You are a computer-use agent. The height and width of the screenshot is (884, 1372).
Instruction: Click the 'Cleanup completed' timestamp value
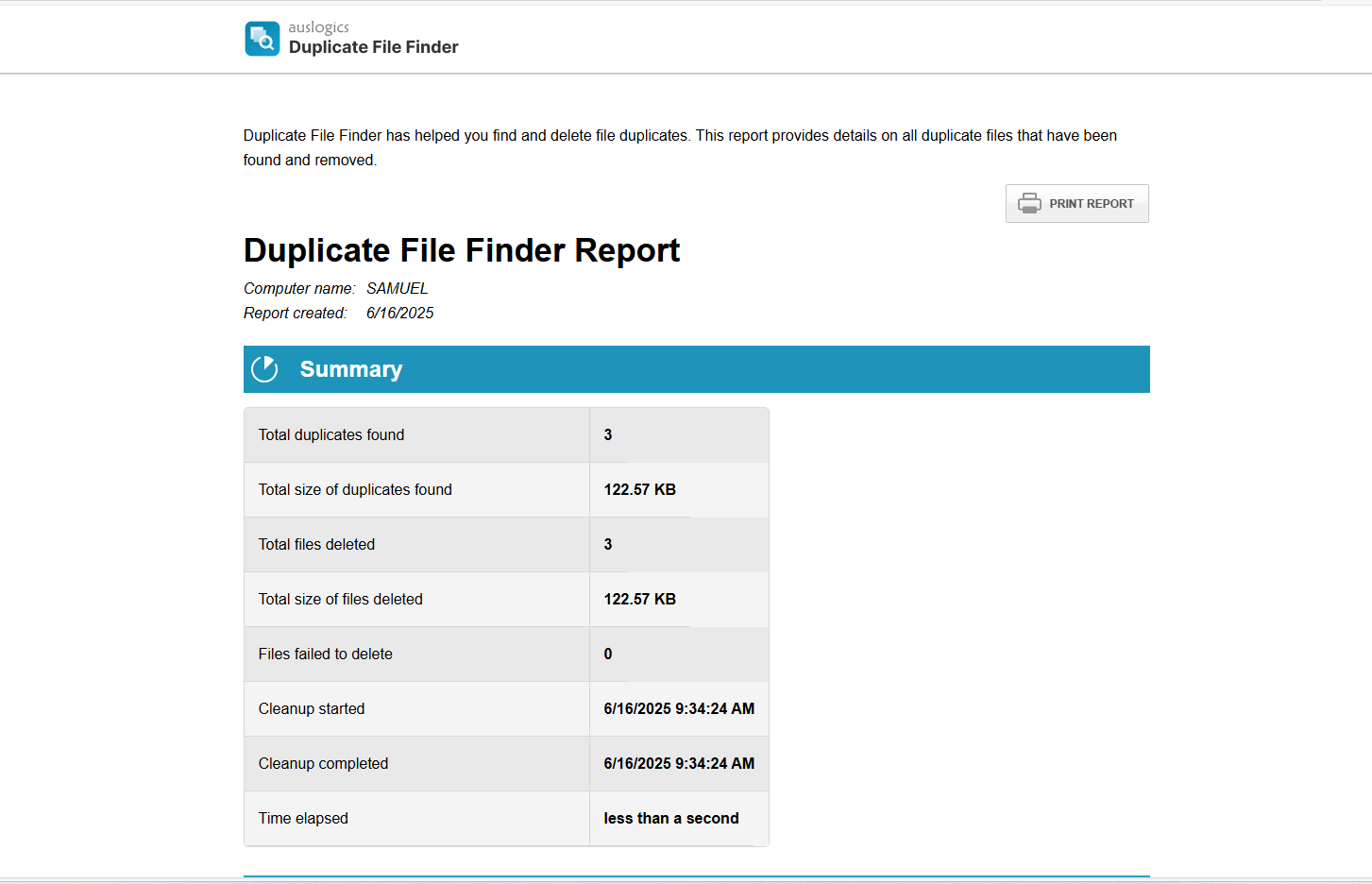pyautogui.click(x=678, y=763)
